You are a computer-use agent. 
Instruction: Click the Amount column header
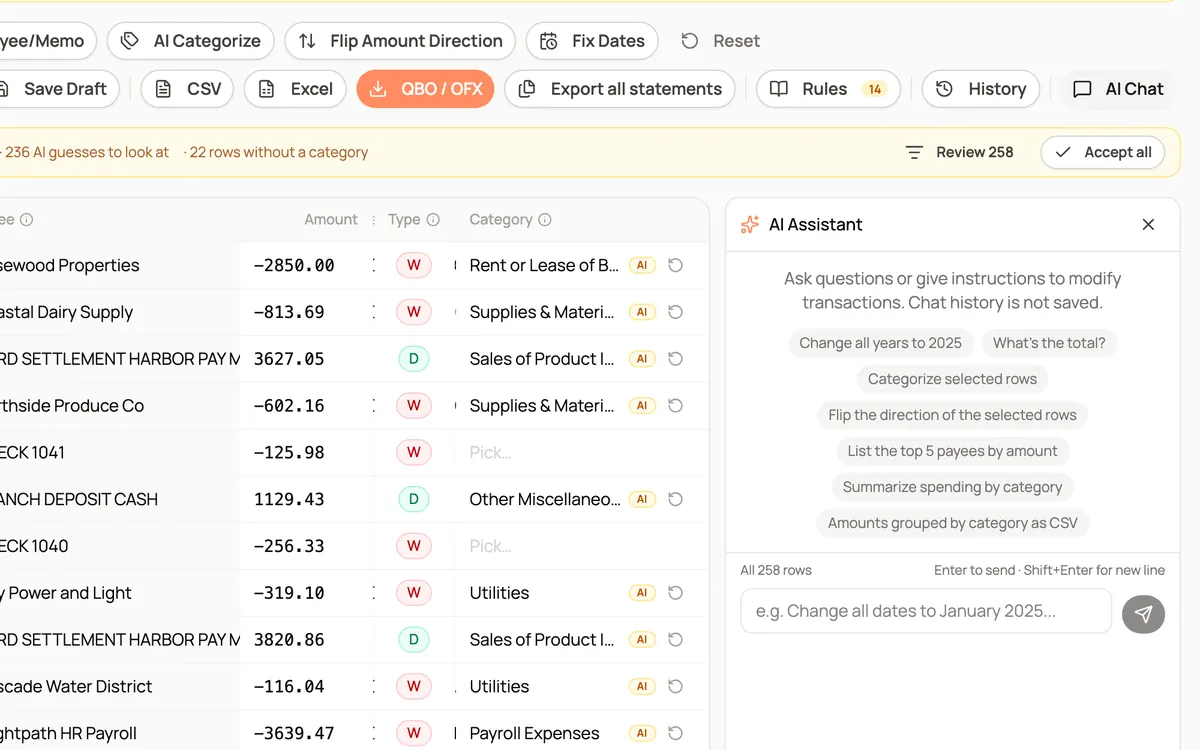[331, 220]
